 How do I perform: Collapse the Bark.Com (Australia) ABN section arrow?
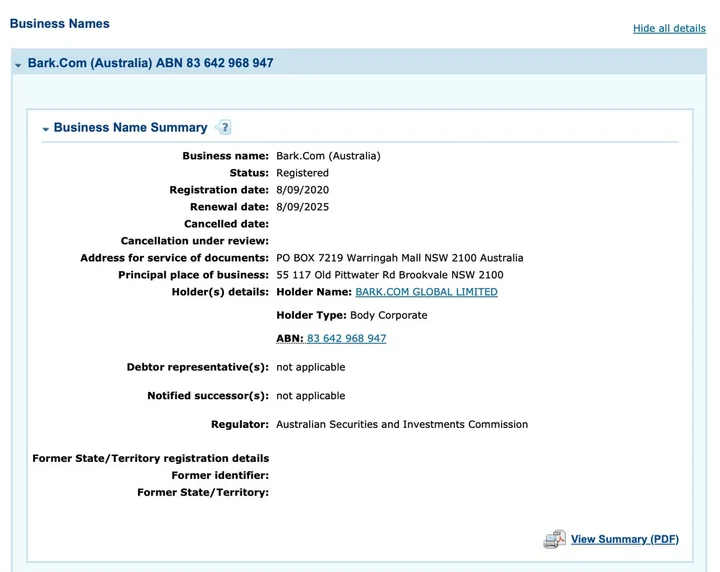(x=18, y=65)
